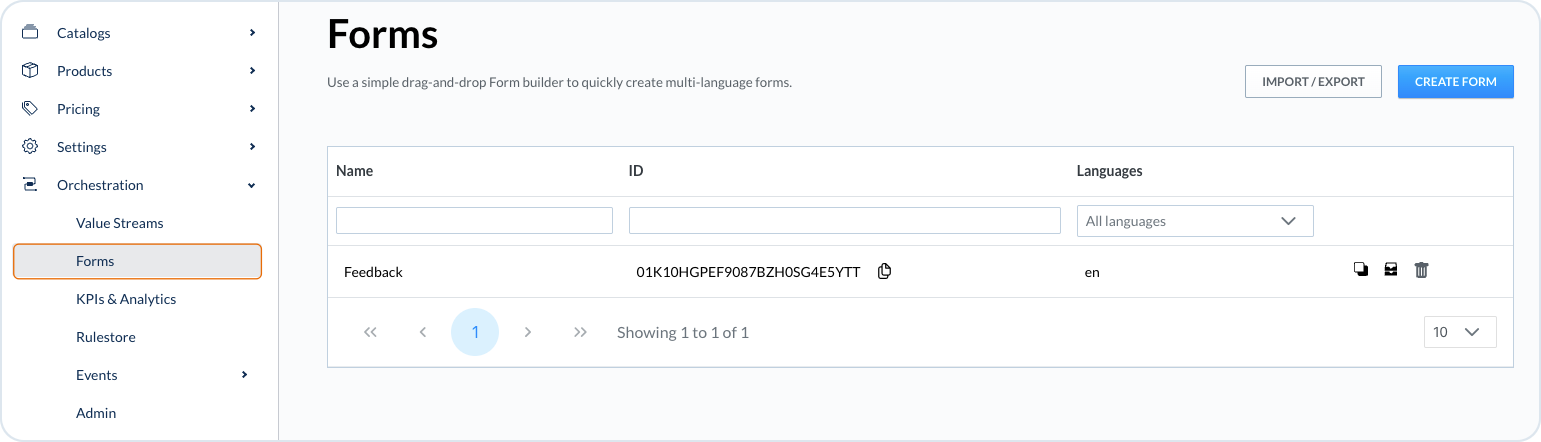1541x442 pixels.
Task: Open Value Streams in the sidebar
Action: pos(119,223)
